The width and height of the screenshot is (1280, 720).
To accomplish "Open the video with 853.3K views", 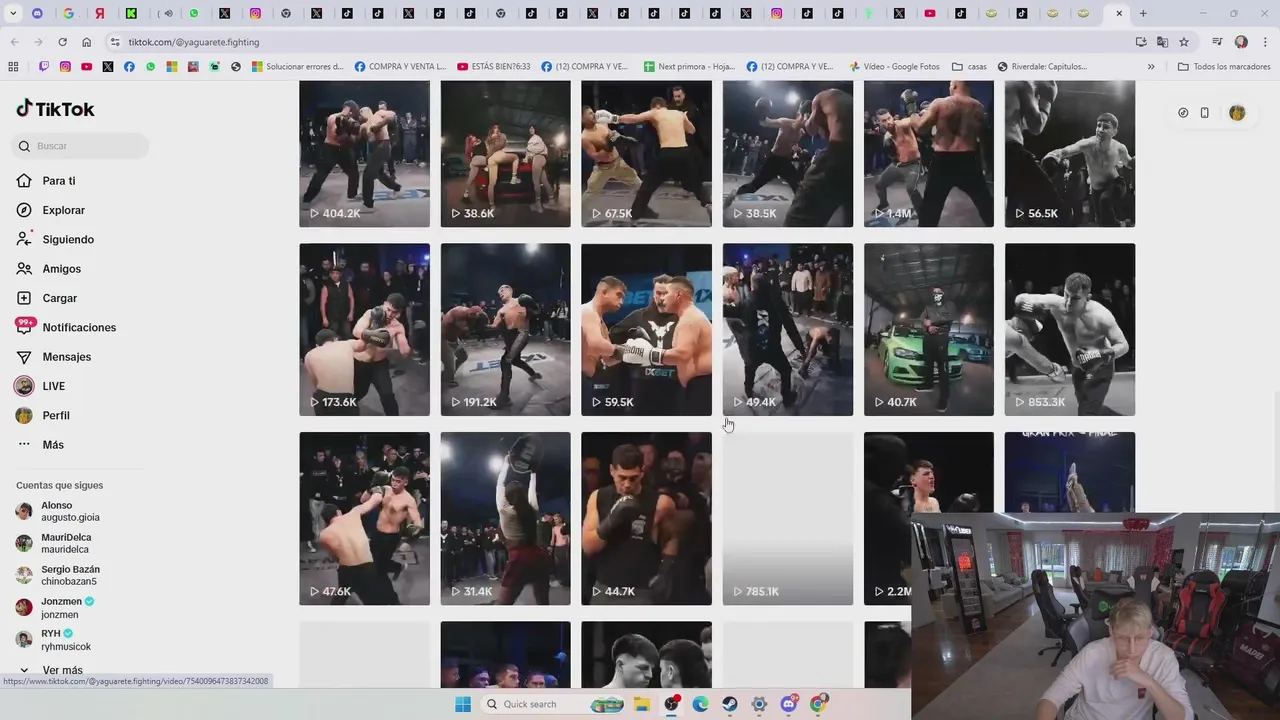I will 1070,329.
